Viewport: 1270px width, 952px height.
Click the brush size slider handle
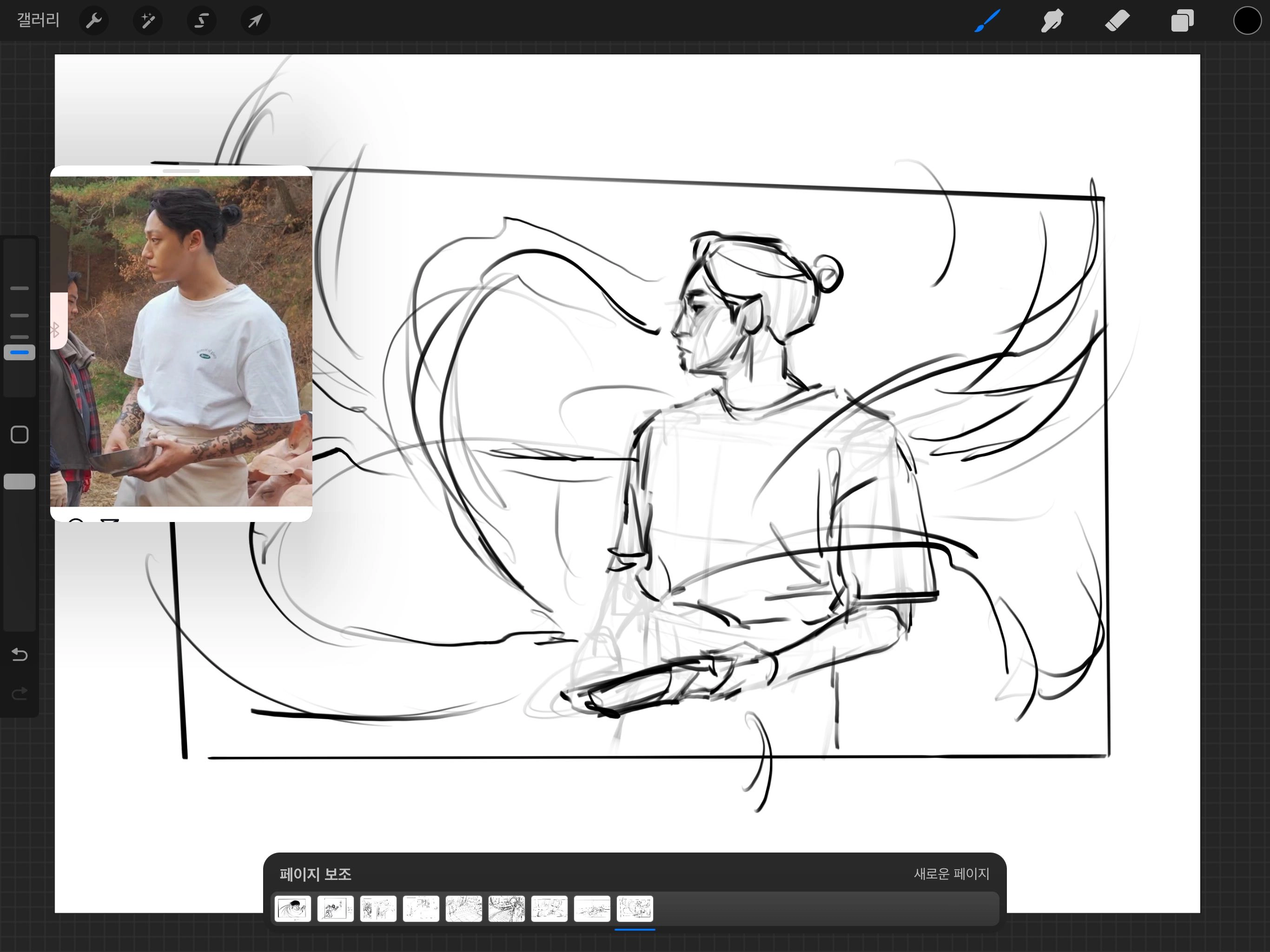point(20,352)
